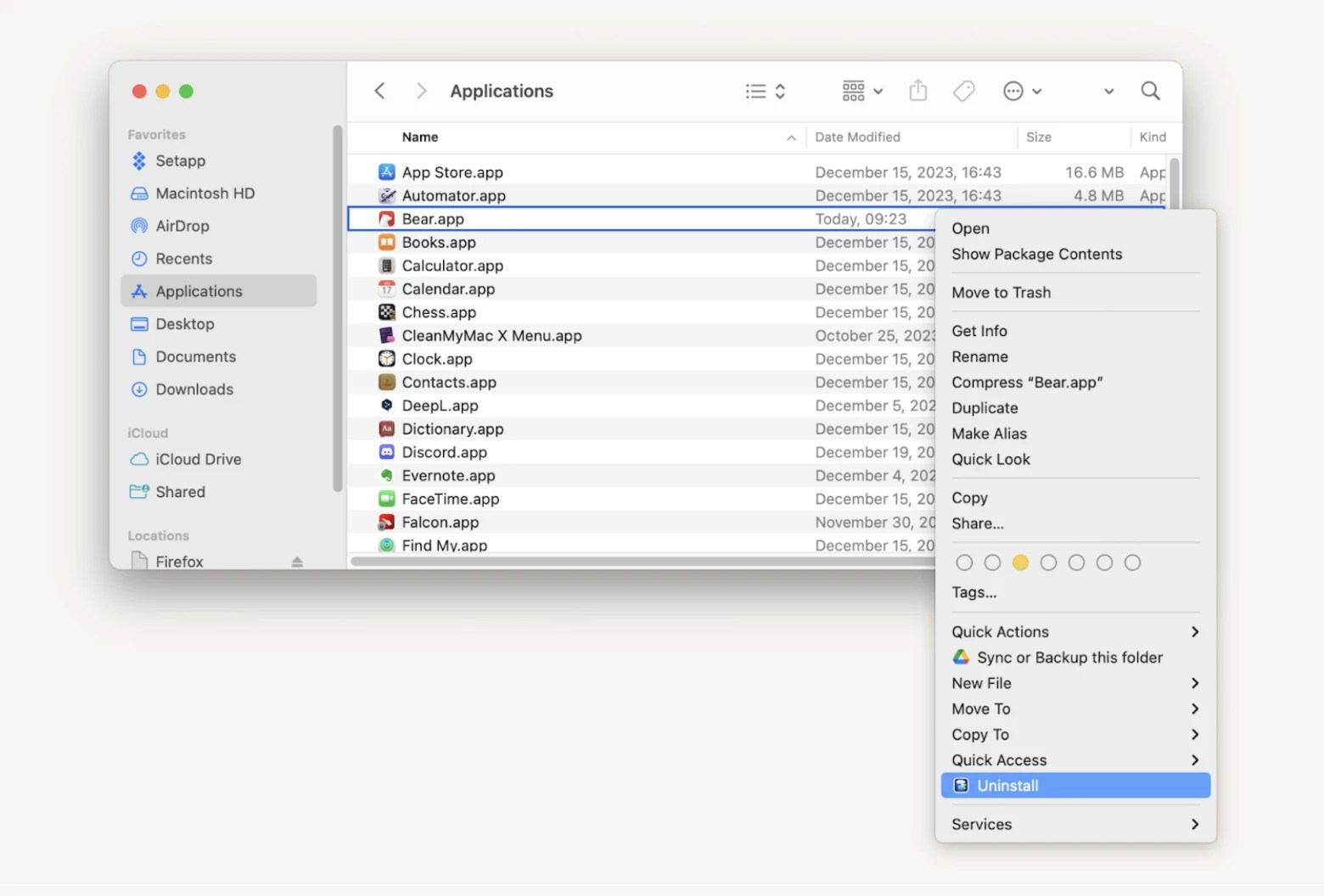Click the CleanMyMac X Menu.app icon

tap(387, 335)
